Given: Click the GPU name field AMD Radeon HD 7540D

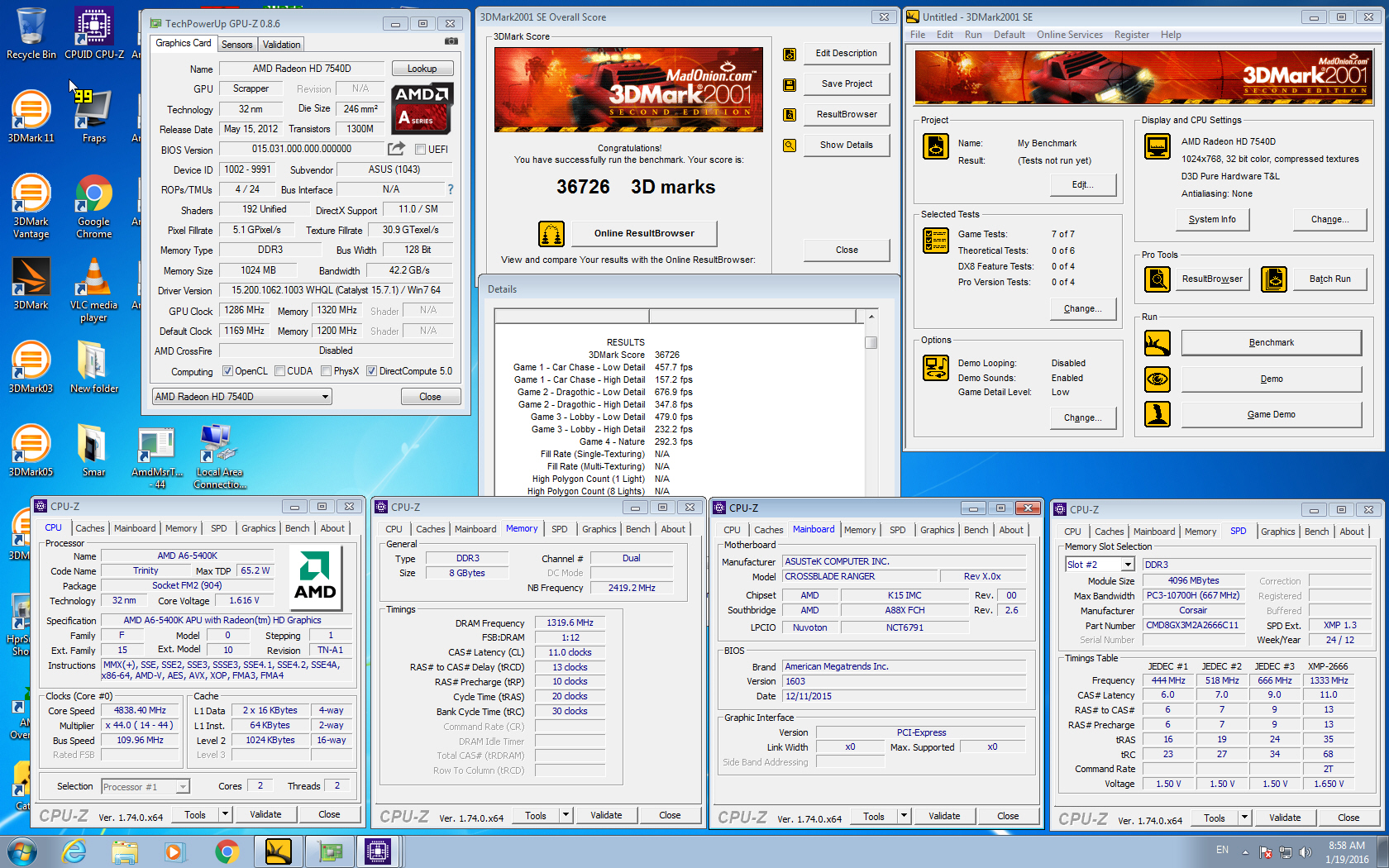Looking at the screenshot, I should click(x=302, y=69).
